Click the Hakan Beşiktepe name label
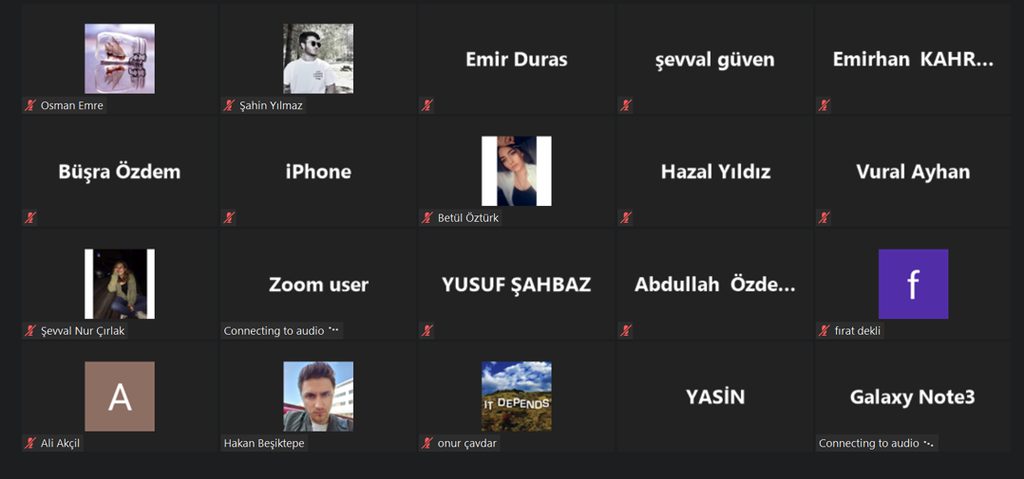Screen dimensions: 1024x479 (x=264, y=443)
